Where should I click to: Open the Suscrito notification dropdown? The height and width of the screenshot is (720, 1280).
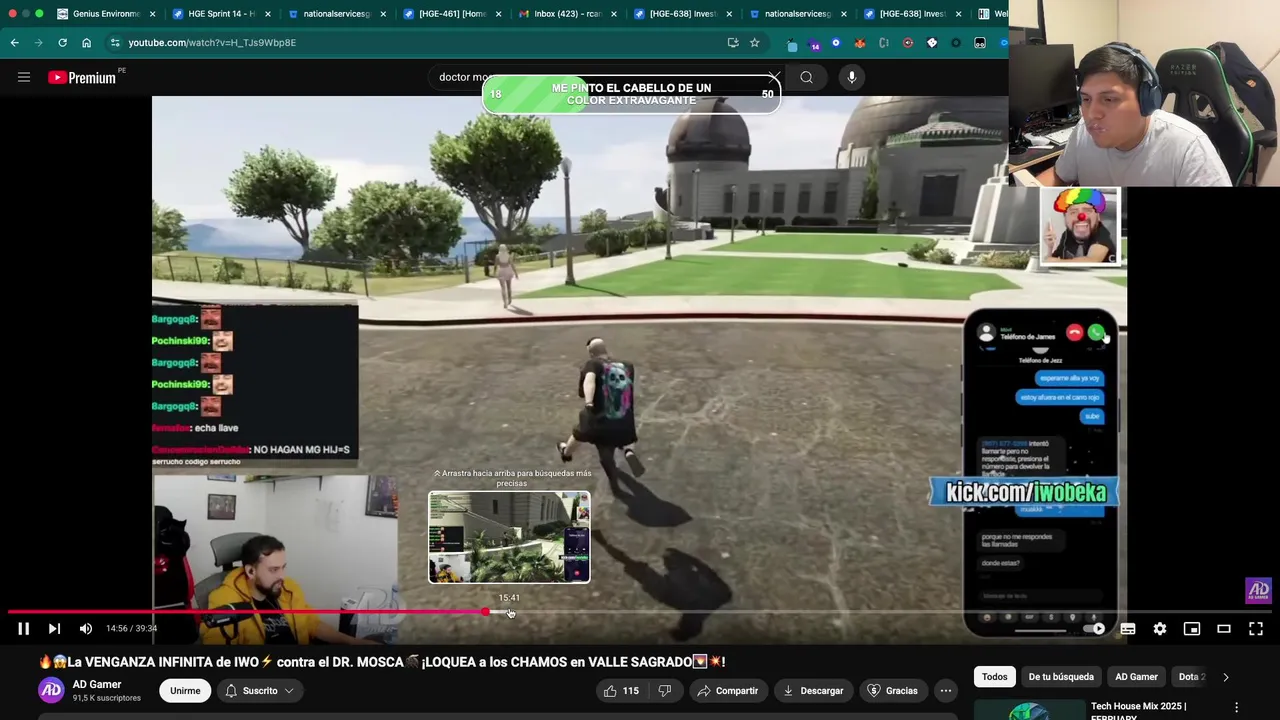click(260, 690)
